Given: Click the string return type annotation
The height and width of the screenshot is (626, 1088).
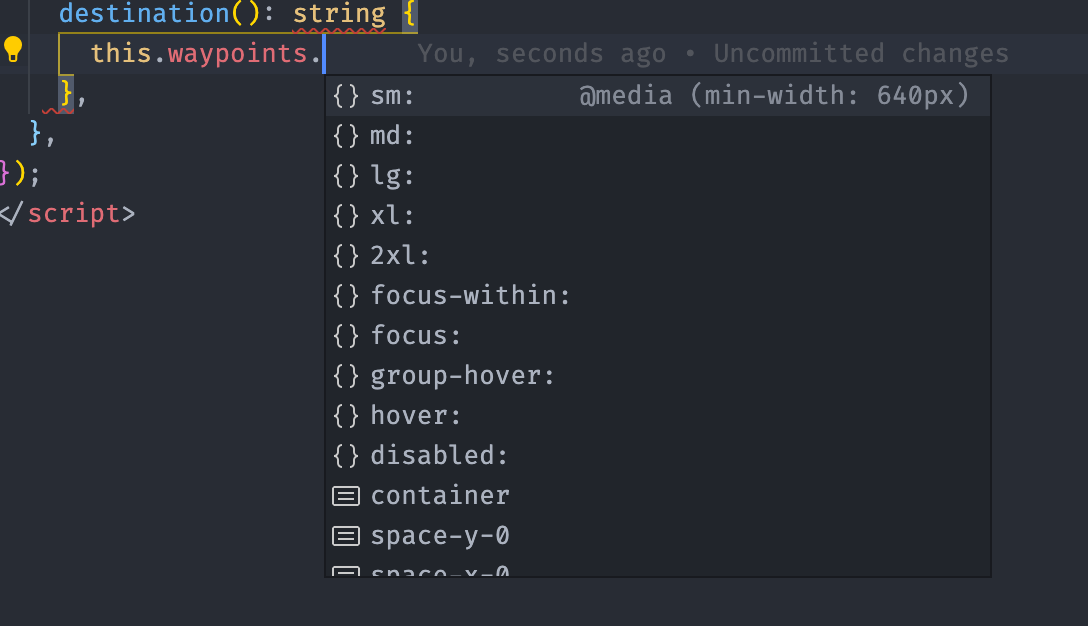Looking at the screenshot, I should point(339,14).
